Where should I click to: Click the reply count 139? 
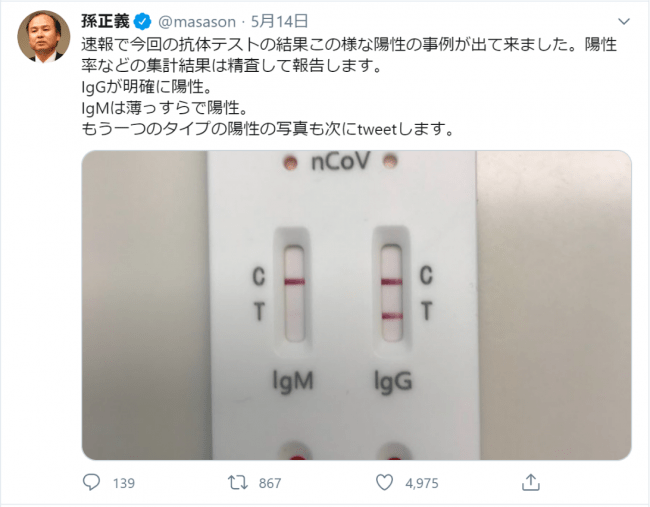[x=124, y=483]
